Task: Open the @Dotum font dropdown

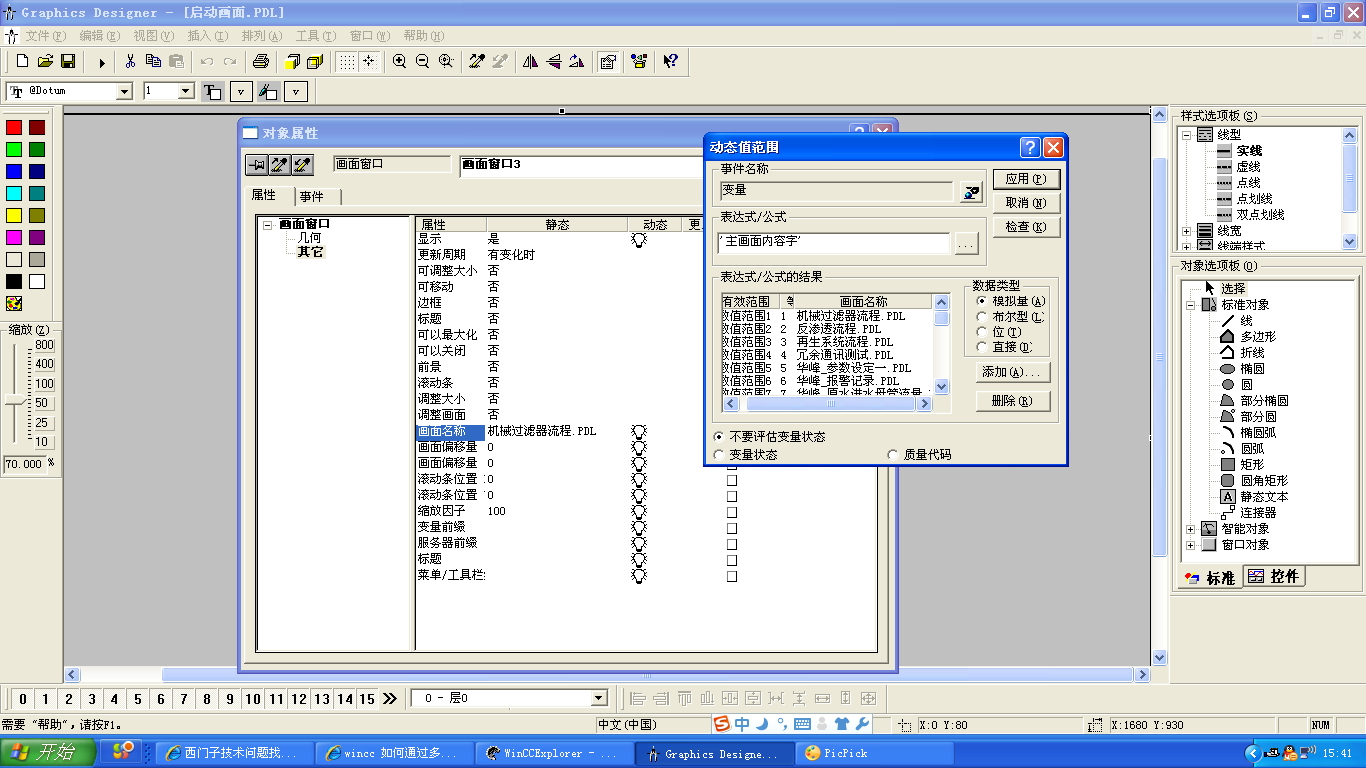Action: click(x=125, y=91)
